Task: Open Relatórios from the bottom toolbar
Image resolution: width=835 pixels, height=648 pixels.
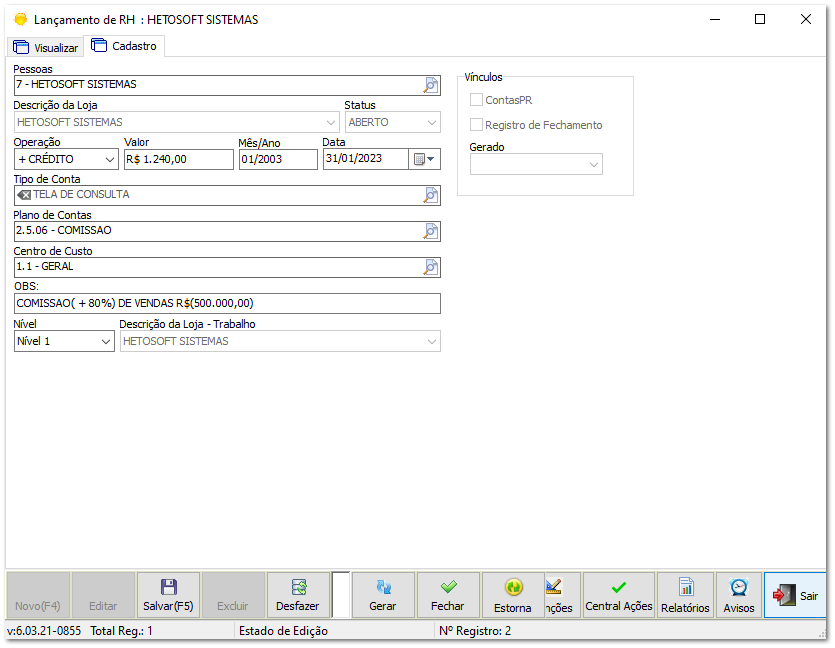Action: (x=685, y=595)
